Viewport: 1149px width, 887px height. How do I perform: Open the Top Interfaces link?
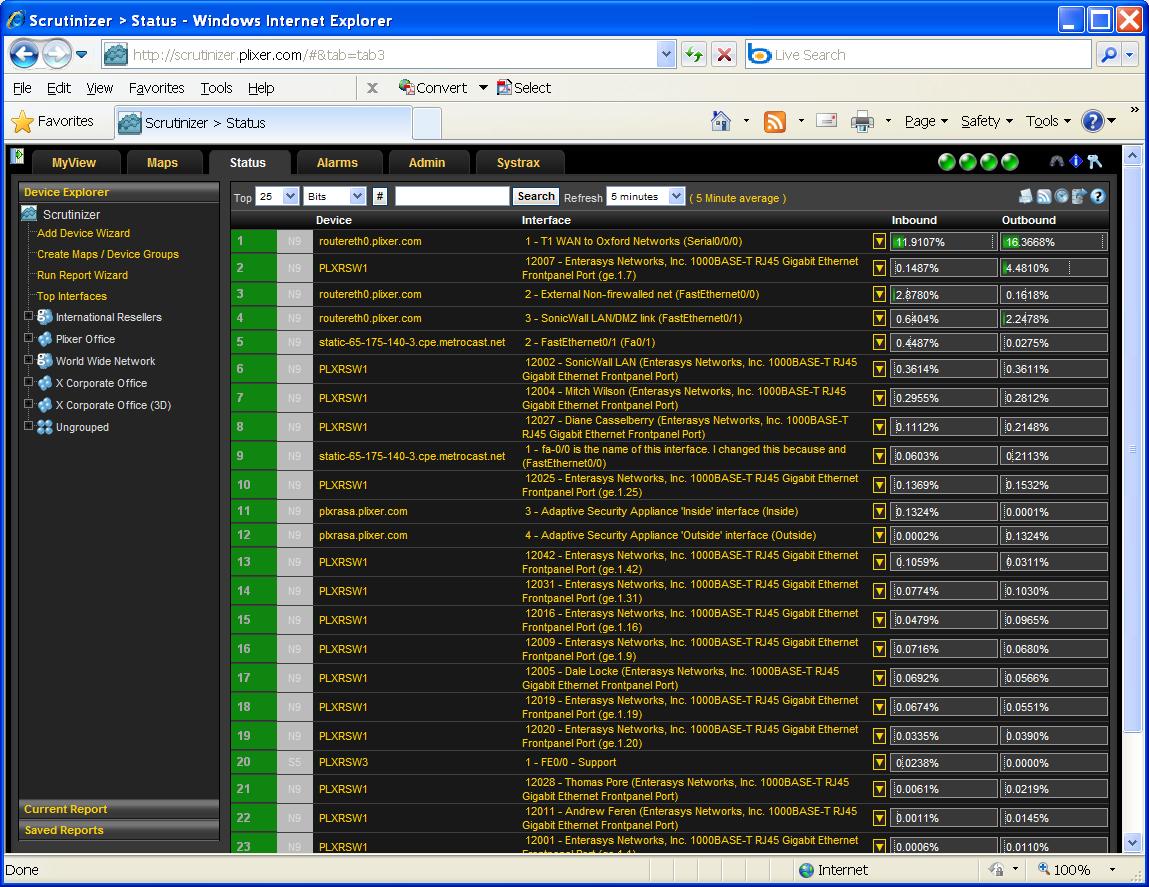(x=72, y=296)
